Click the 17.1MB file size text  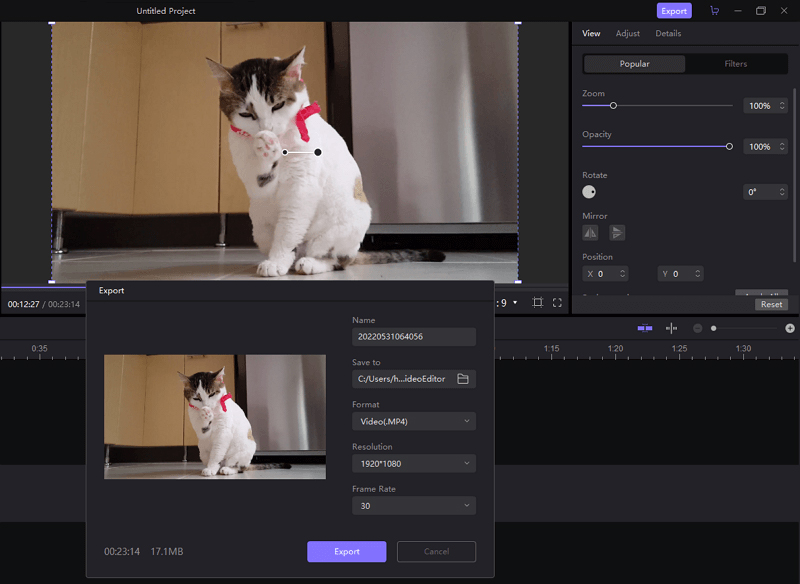pos(167,551)
